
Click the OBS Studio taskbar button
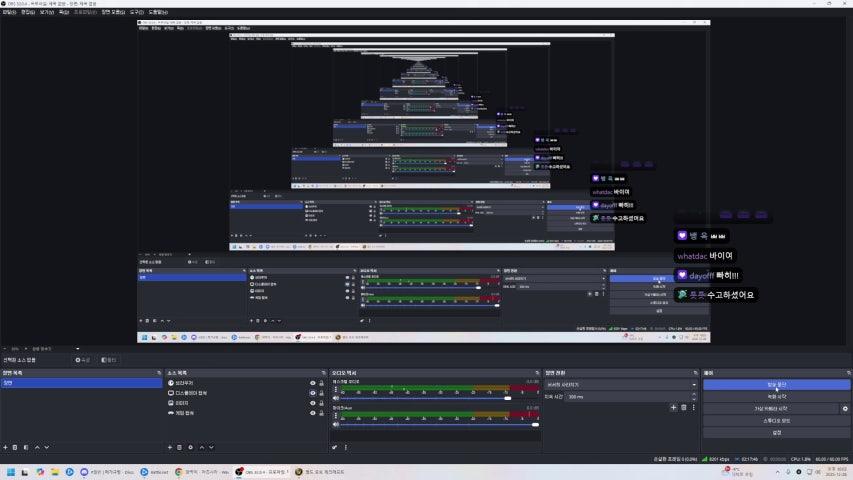[261, 472]
